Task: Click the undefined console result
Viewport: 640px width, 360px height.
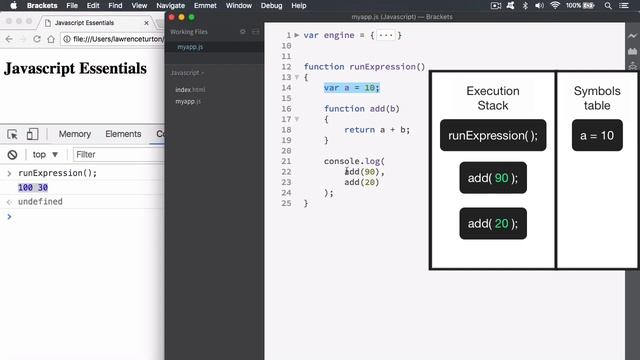Action: coord(40,202)
